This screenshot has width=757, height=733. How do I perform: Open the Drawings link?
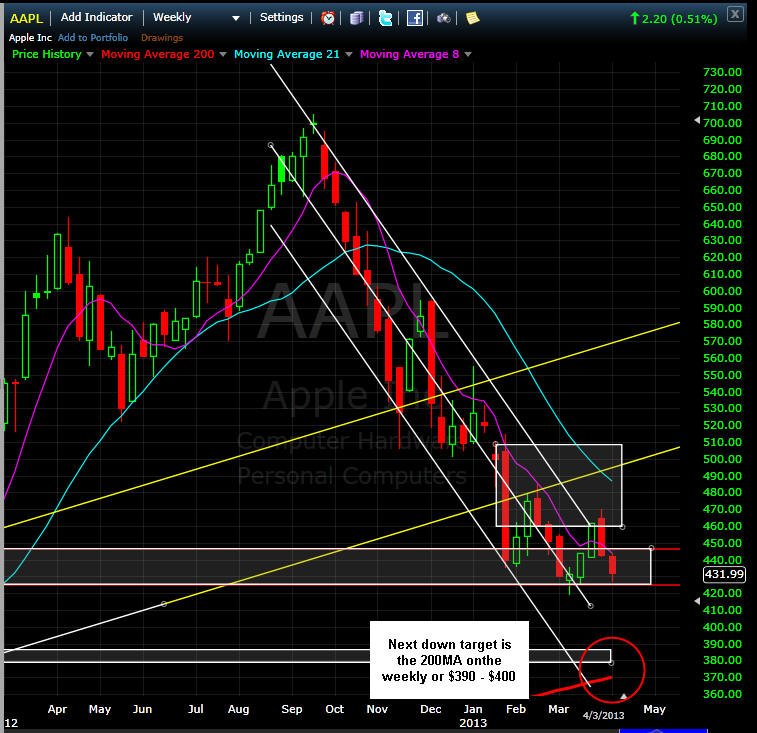(x=162, y=38)
